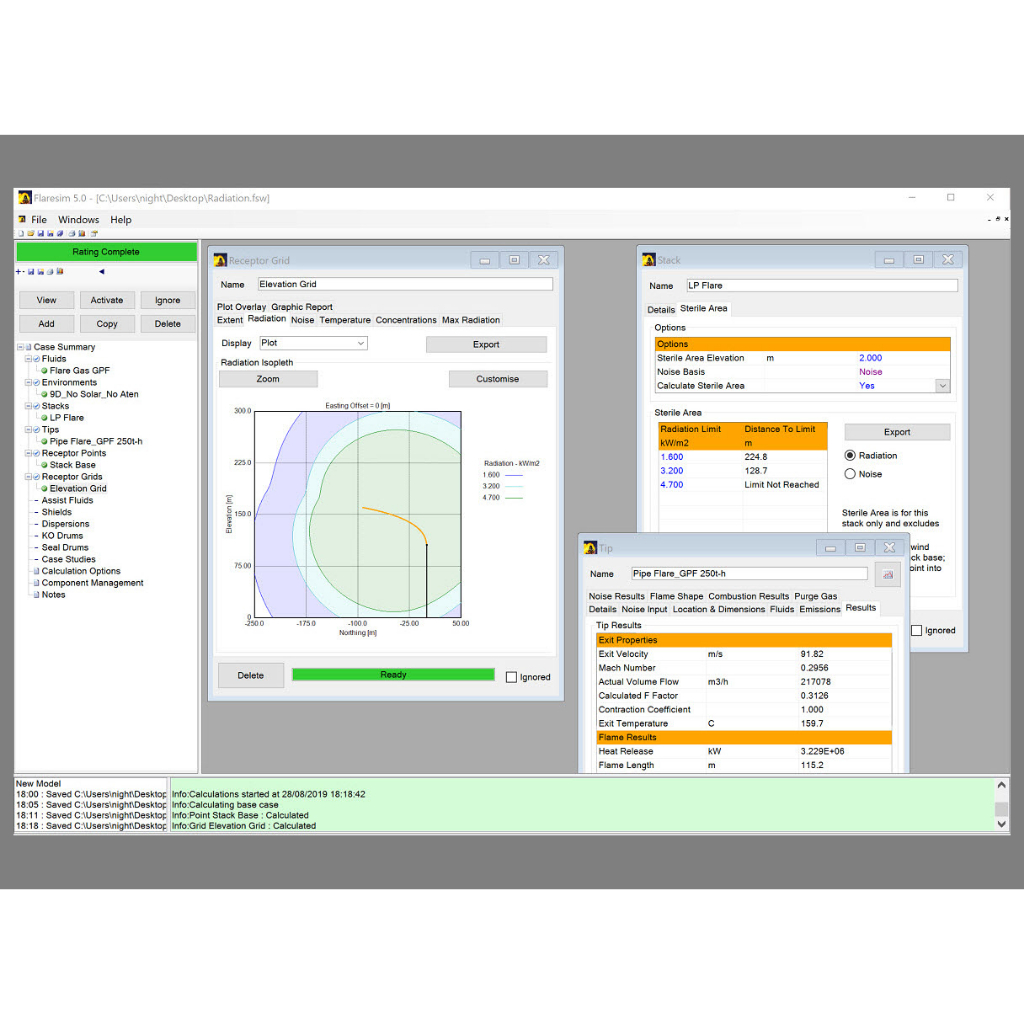Click the Flaresim logo in Stack window title
1024x1024 pixels.
point(648,260)
